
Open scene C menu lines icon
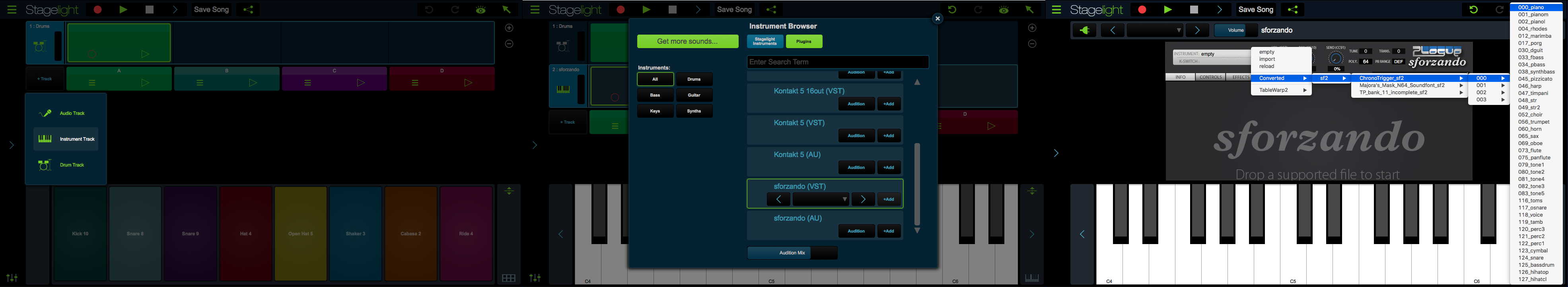point(307,83)
